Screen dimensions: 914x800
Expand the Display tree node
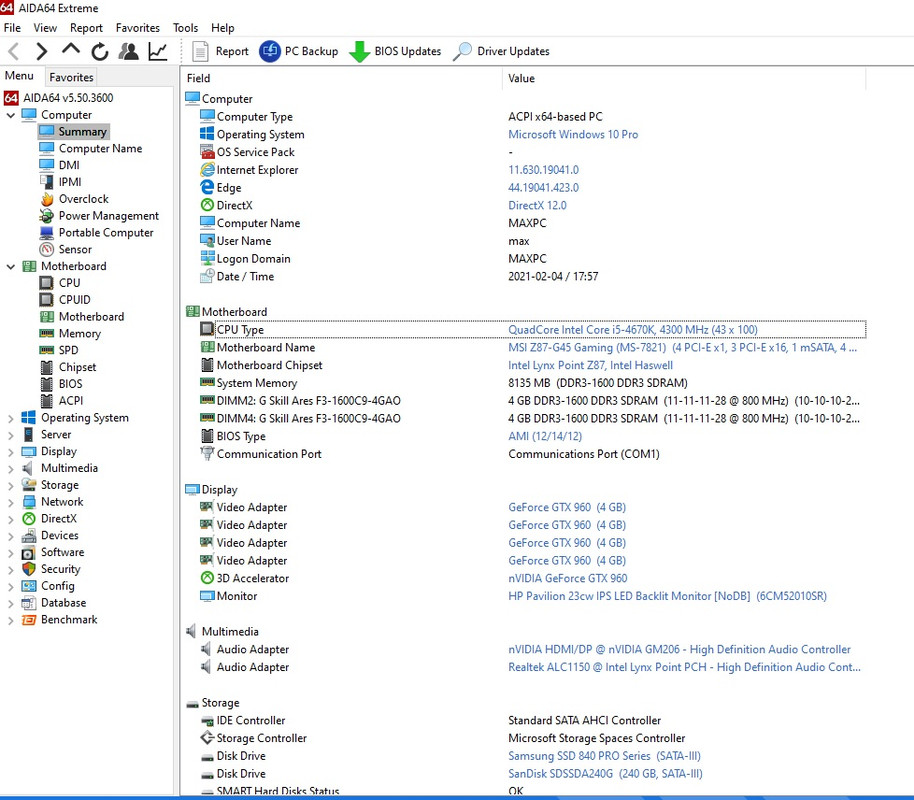(x=10, y=452)
